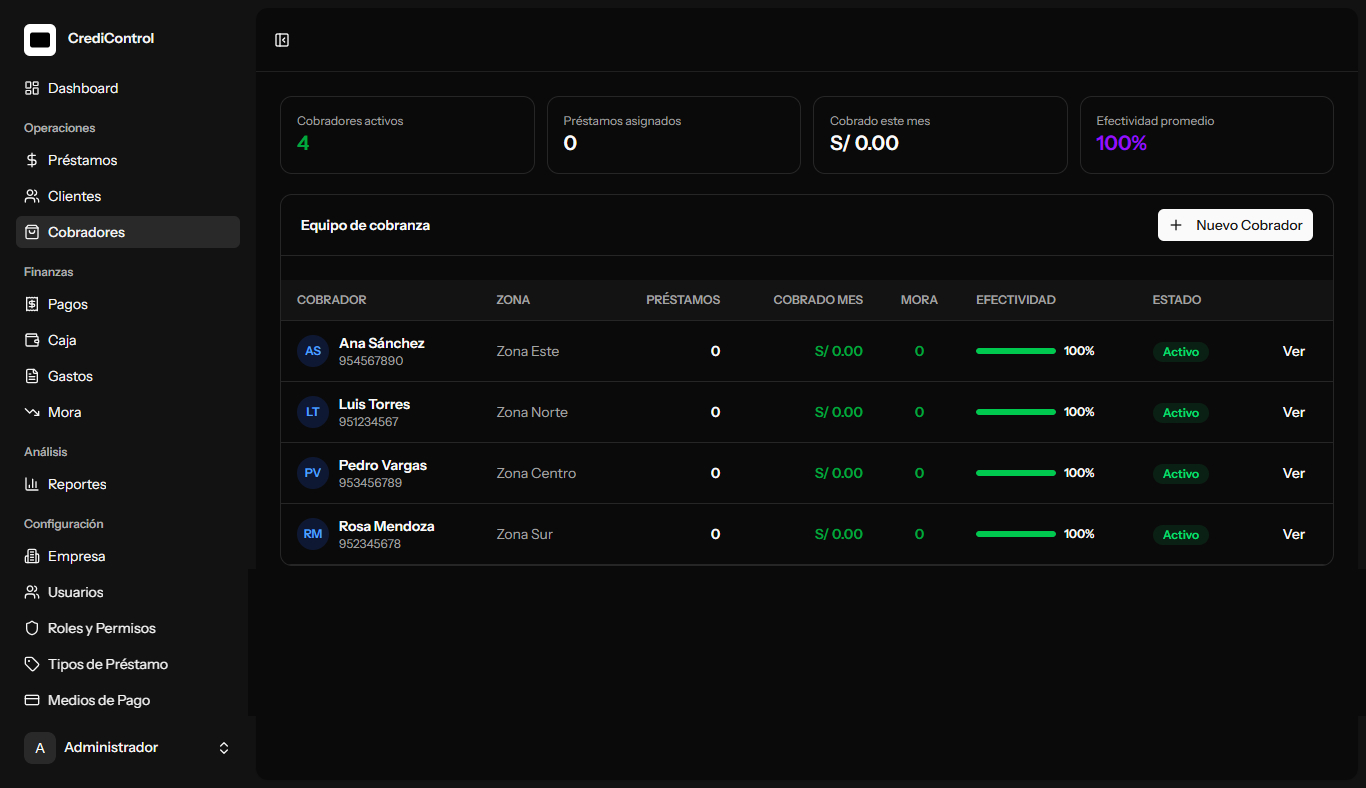Screen dimensions: 1366x788
Task: Click the LT avatar for Luis Torres
Action: [x=313, y=412]
